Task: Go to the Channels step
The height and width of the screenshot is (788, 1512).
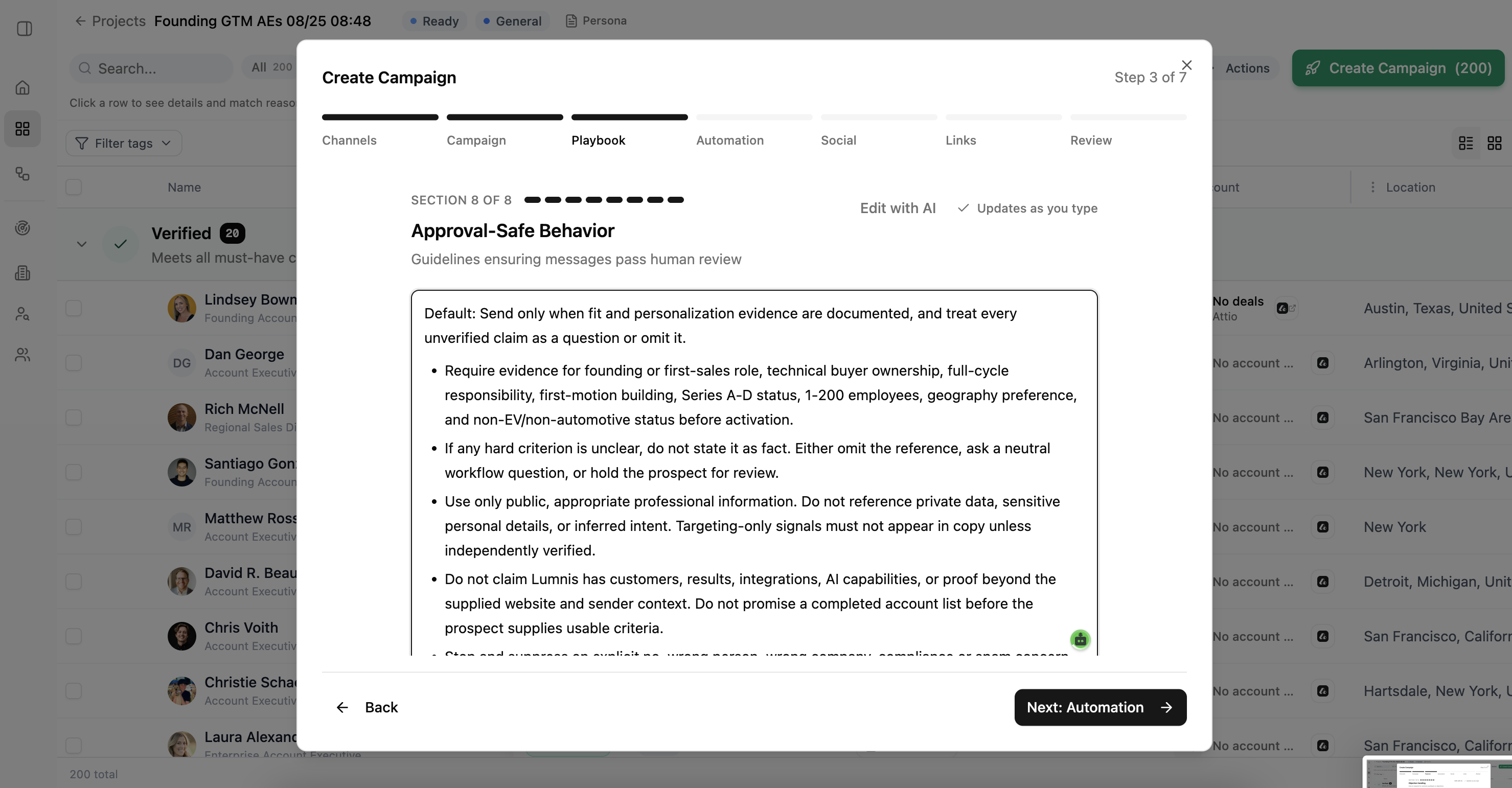Action: click(x=349, y=140)
